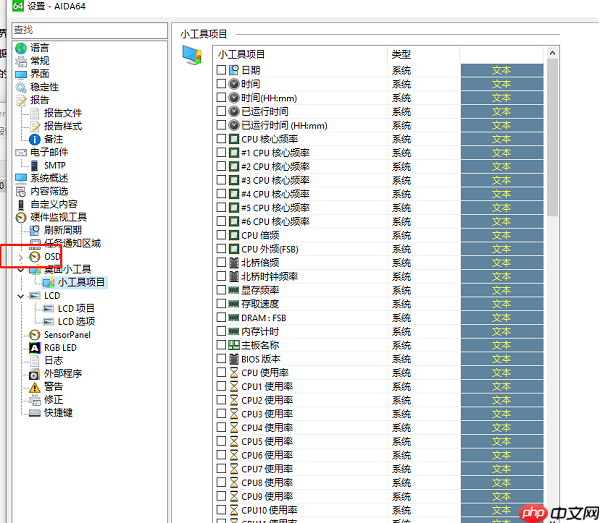This screenshot has height=523, width=600.
Task: Select the 内存计时 row
Action: [260, 332]
